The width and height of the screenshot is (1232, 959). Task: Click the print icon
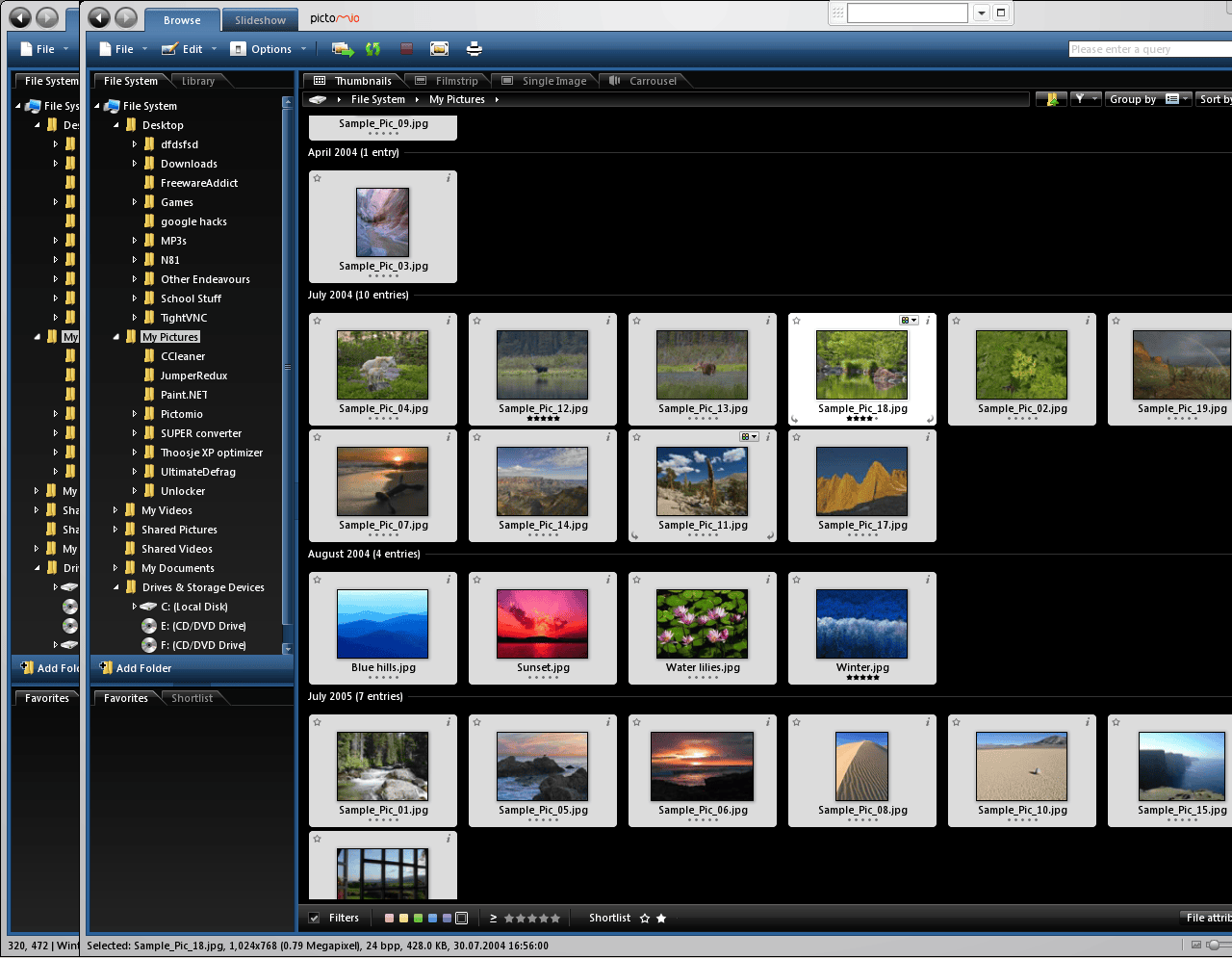pyautogui.click(x=475, y=49)
